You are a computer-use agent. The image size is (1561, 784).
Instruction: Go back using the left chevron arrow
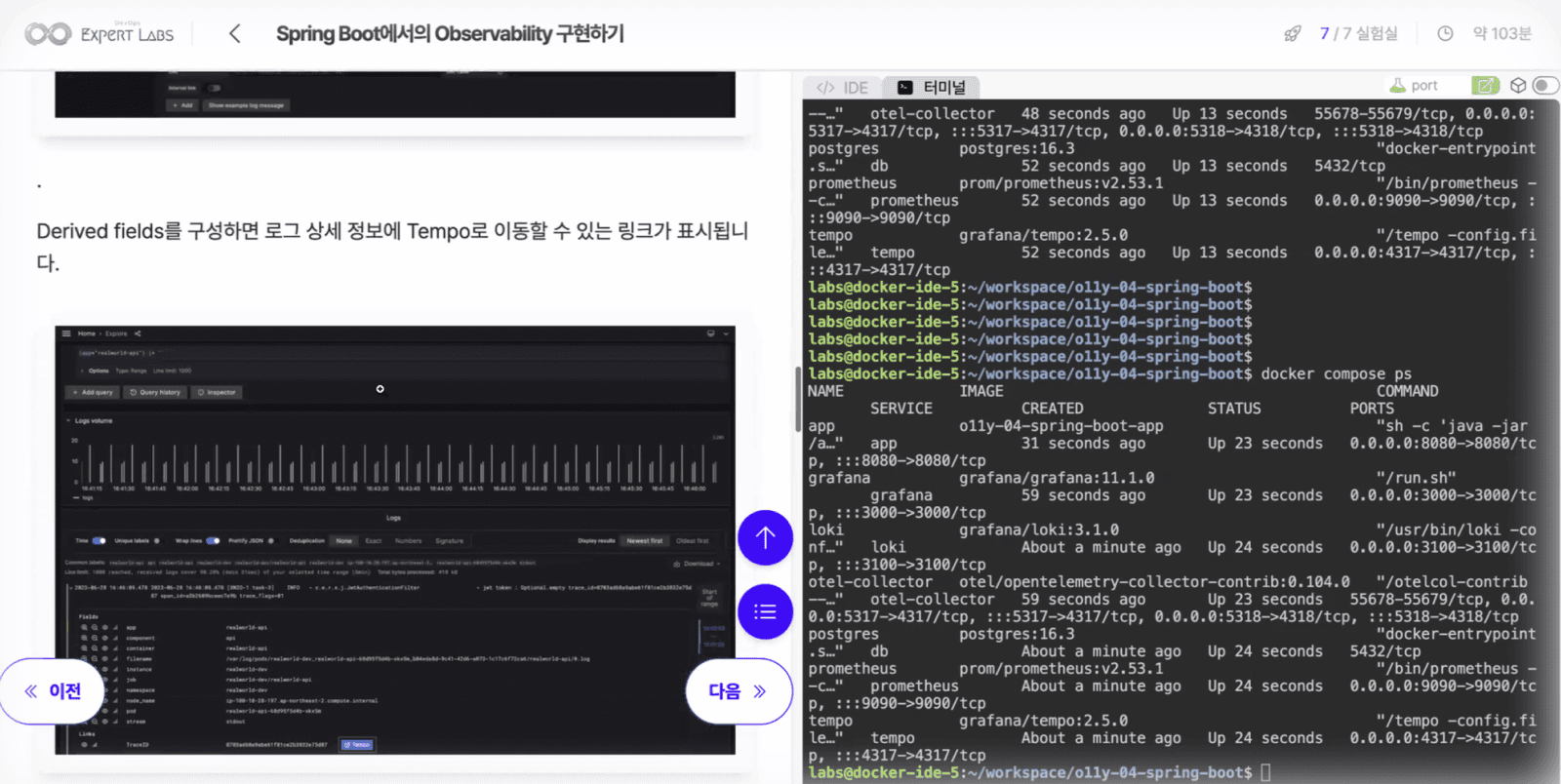pyautogui.click(x=234, y=34)
